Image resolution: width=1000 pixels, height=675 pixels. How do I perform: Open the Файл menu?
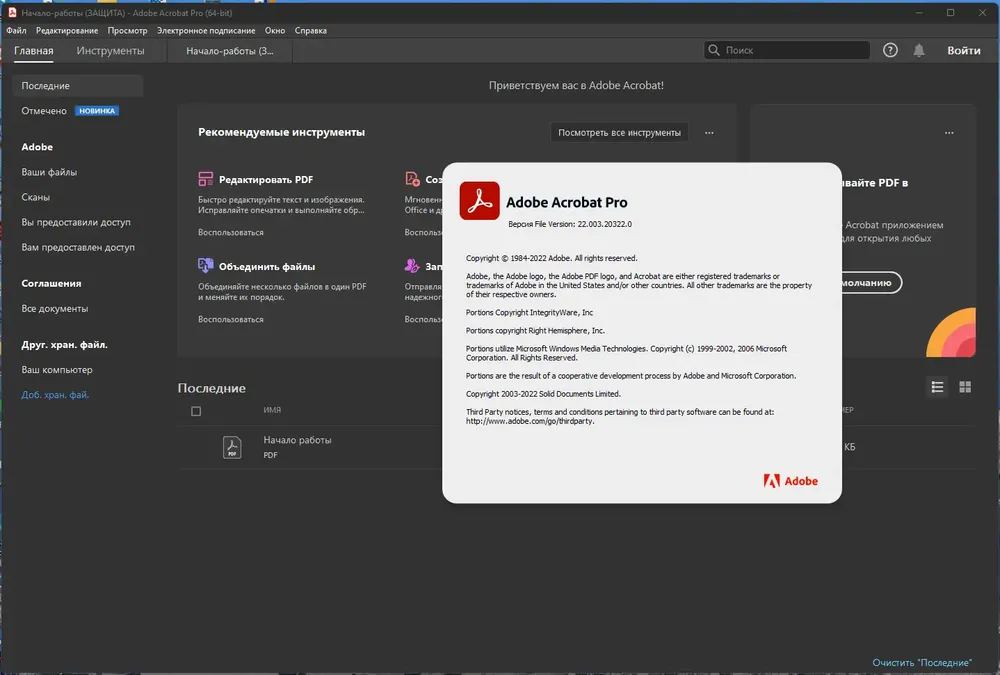click(17, 31)
